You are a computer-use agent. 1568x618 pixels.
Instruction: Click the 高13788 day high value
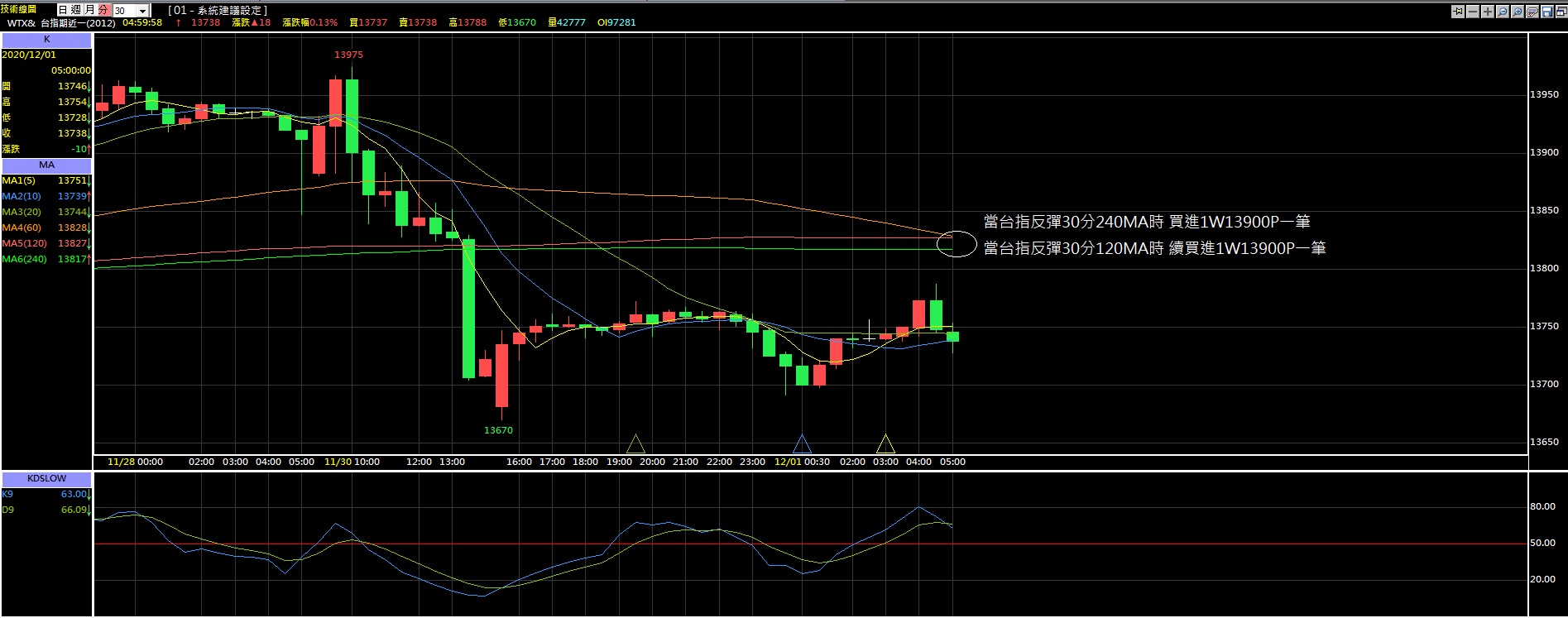click(468, 22)
